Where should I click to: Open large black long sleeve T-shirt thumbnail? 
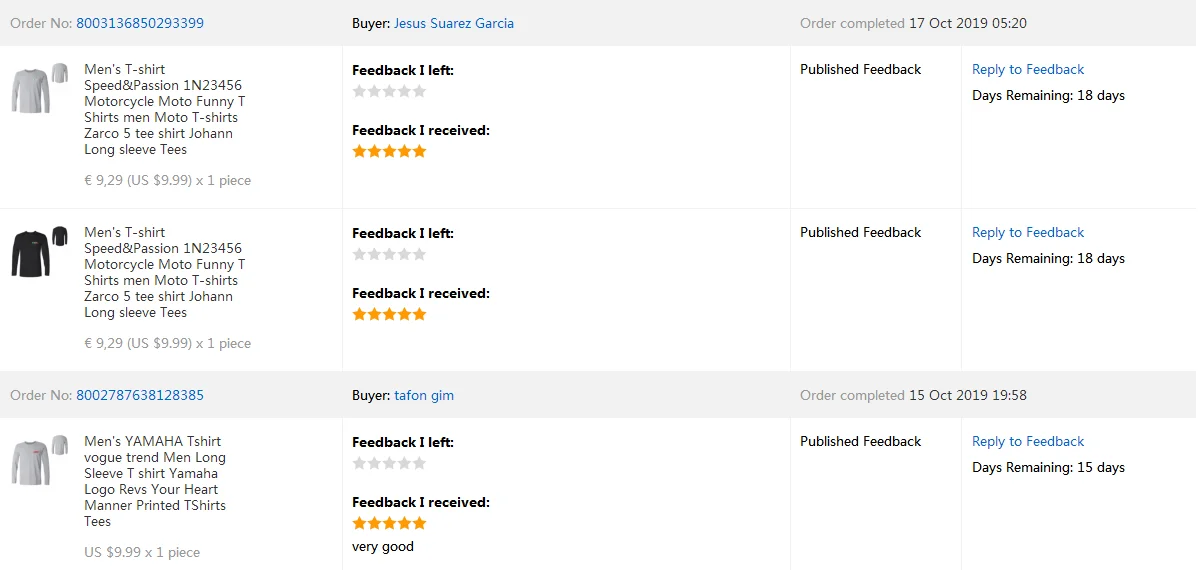[x=30, y=253]
